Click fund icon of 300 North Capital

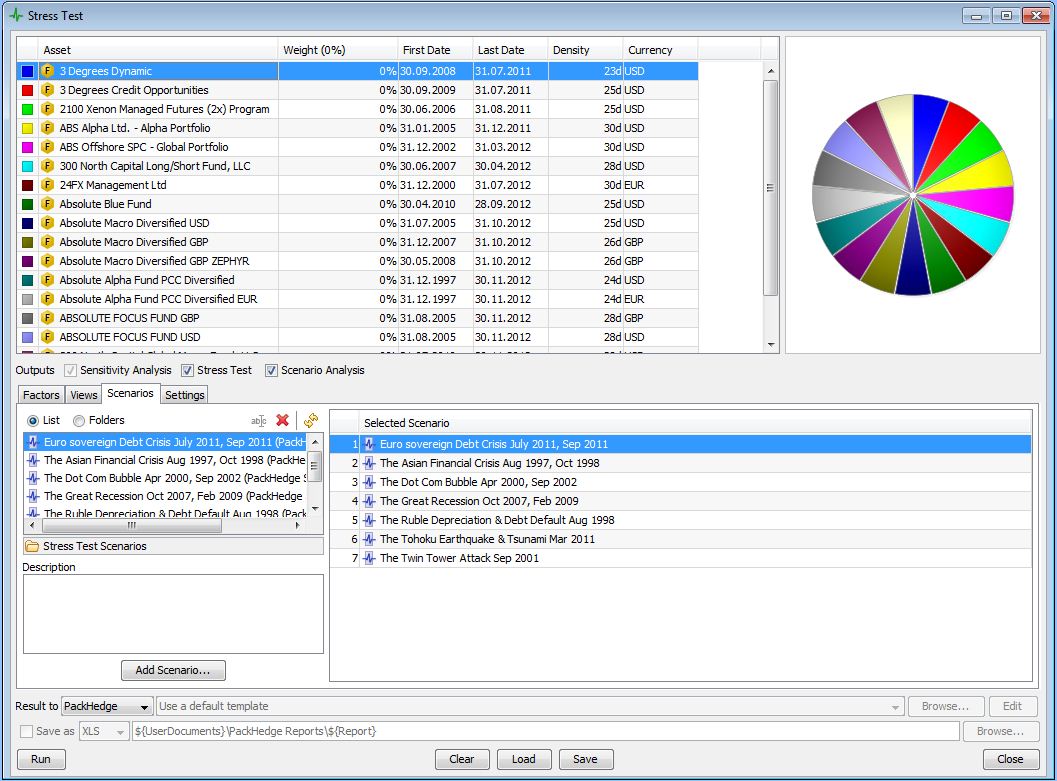click(47, 166)
